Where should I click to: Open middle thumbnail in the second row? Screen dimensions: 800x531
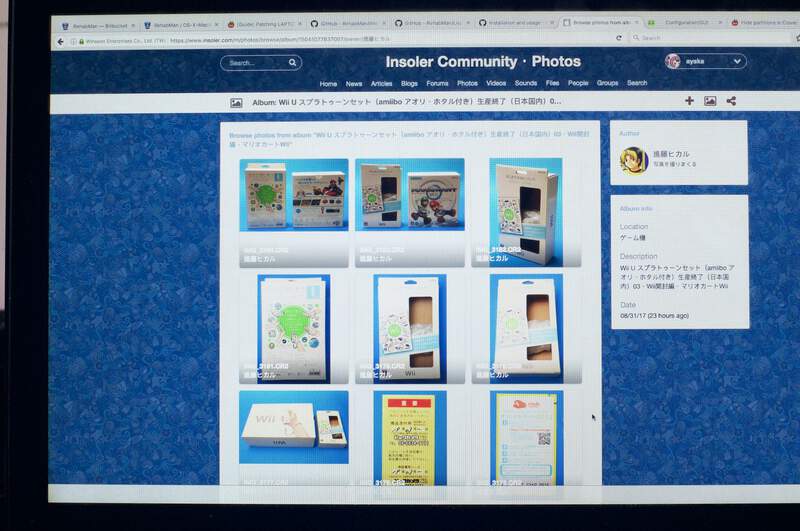(410, 329)
